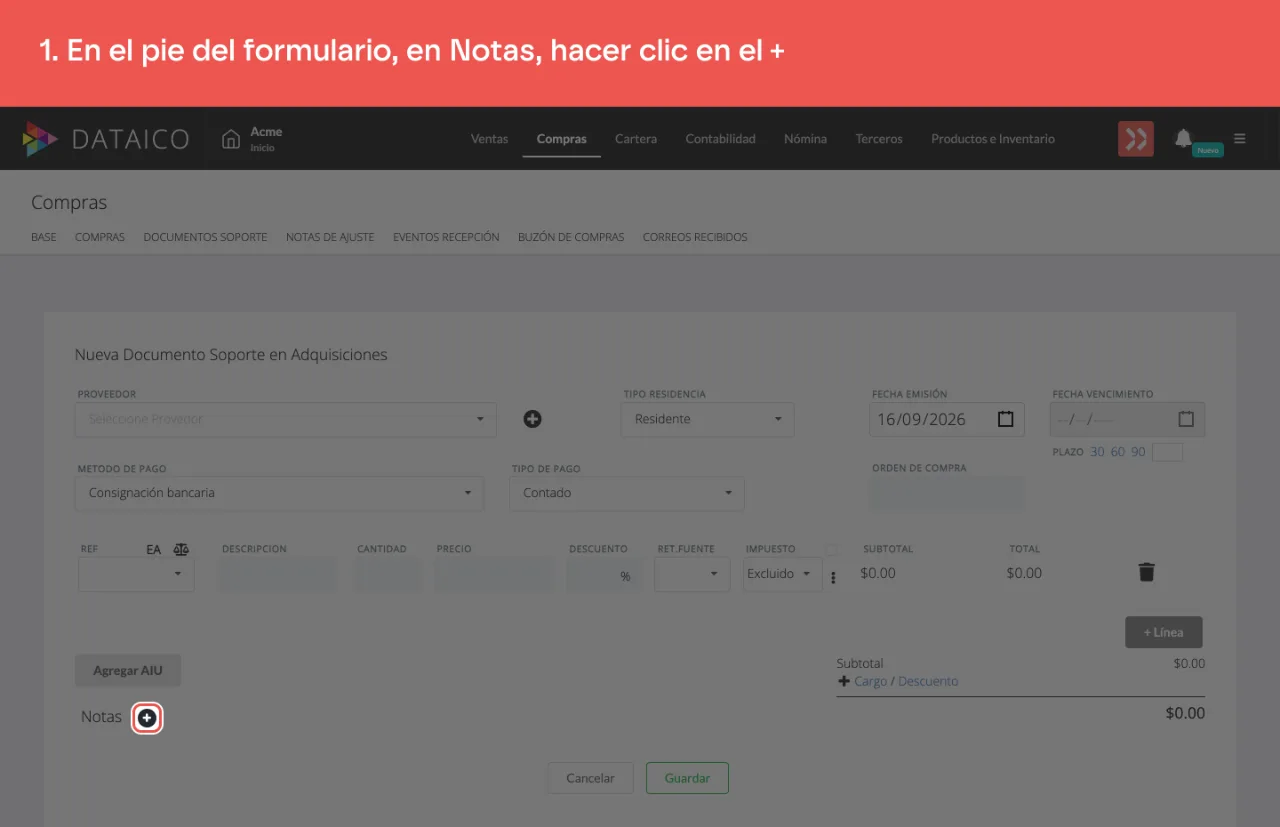Open the Buzón de Compras tab
The height and width of the screenshot is (827, 1280).
tap(571, 237)
